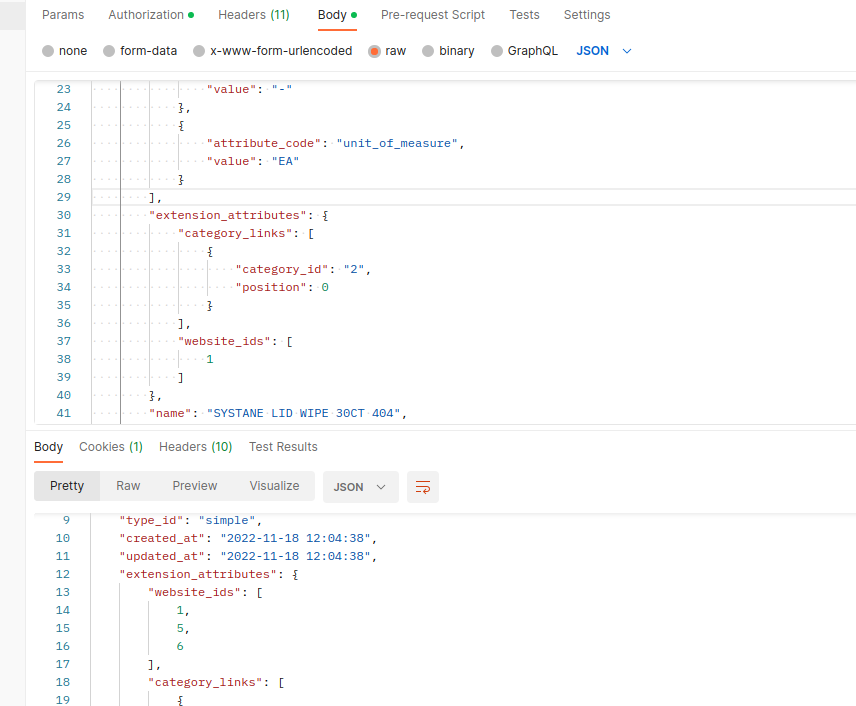Open the Params tab

click(63, 15)
